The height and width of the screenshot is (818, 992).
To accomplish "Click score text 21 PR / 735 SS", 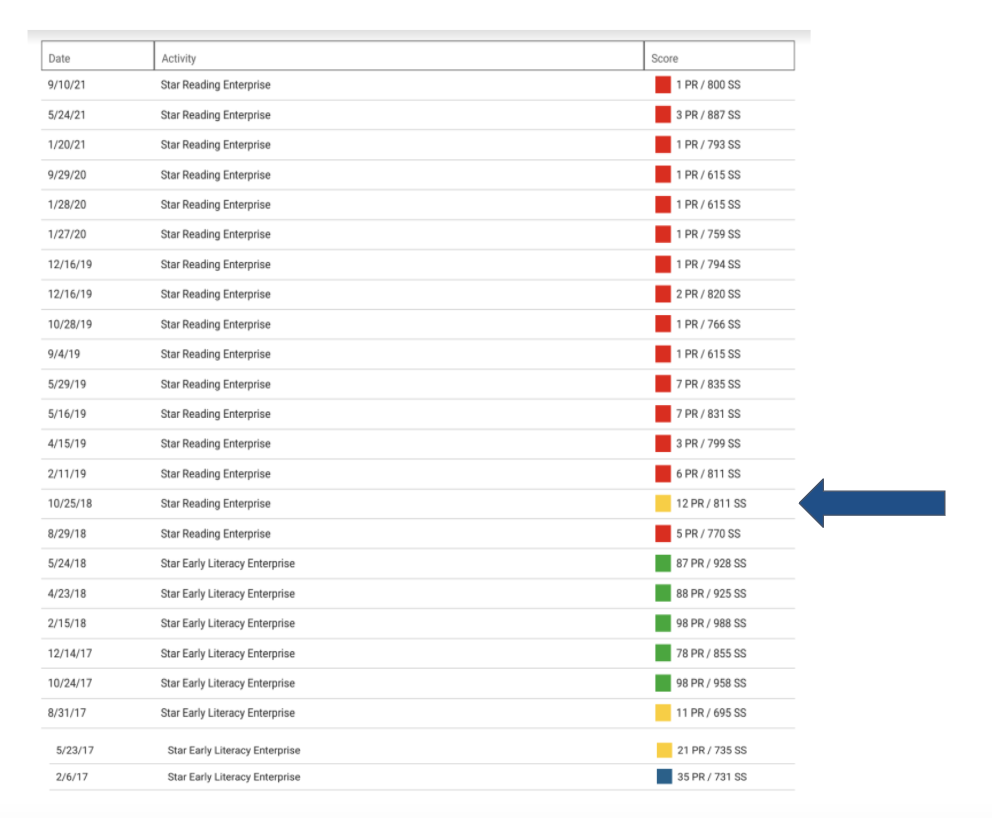I will tap(712, 750).
